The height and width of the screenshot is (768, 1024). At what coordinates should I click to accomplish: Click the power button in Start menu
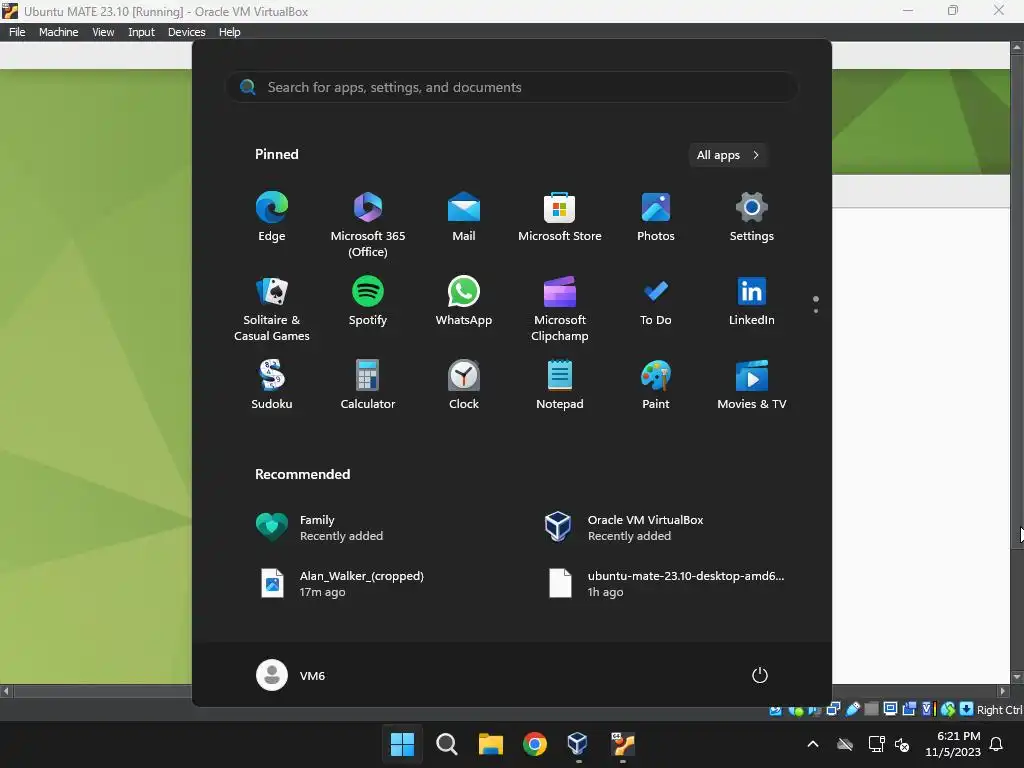(x=760, y=675)
